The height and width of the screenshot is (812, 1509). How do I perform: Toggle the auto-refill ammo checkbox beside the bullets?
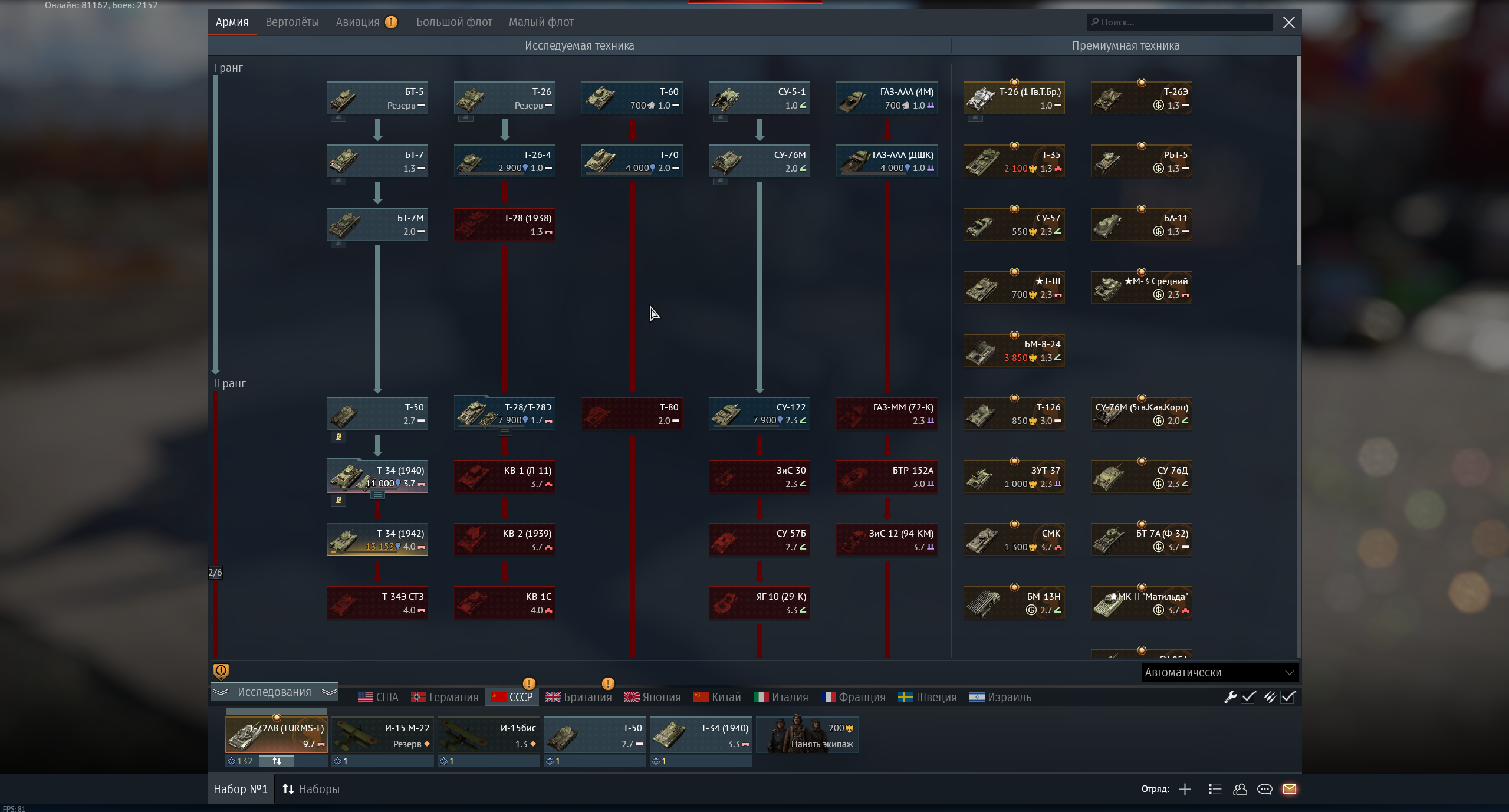[1288, 697]
